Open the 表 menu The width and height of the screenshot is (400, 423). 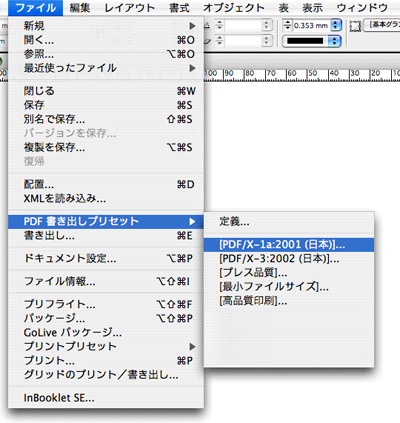[x=283, y=8]
